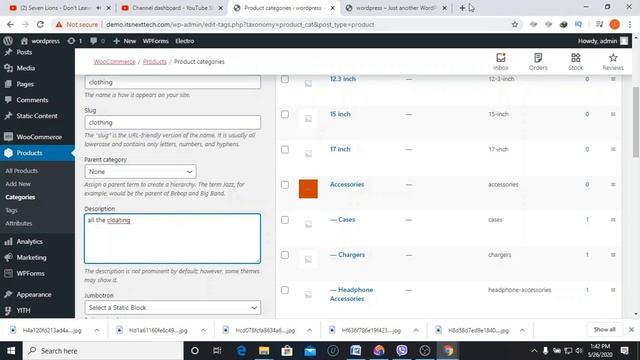640x360 pixels.
Task: Go back with the browser arrow
Action: point(10,24)
